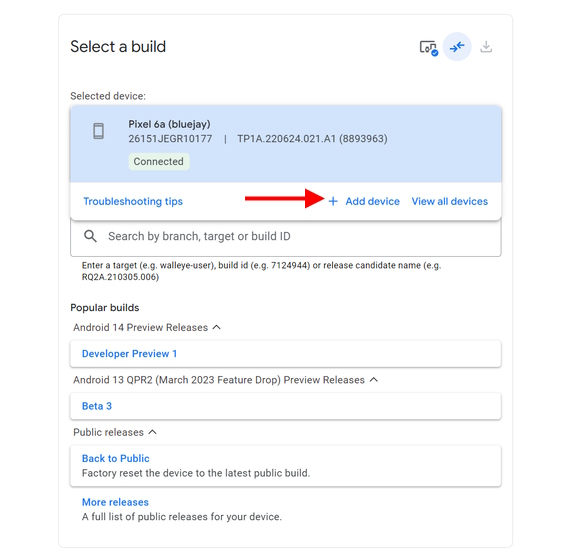This screenshot has width=577, height=560.
Task: Click the Popular builds heading
Action: click(105, 308)
